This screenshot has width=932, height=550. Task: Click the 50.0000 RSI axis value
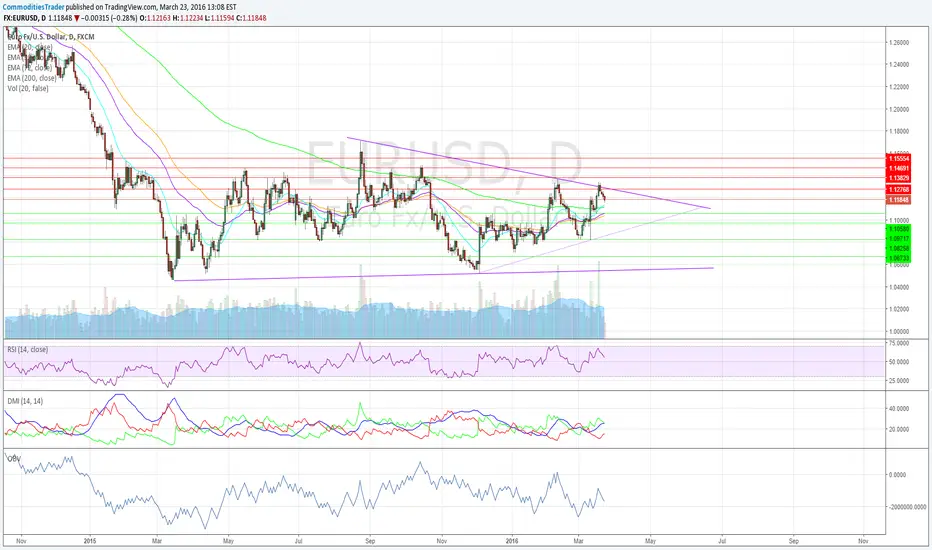coord(900,362)
